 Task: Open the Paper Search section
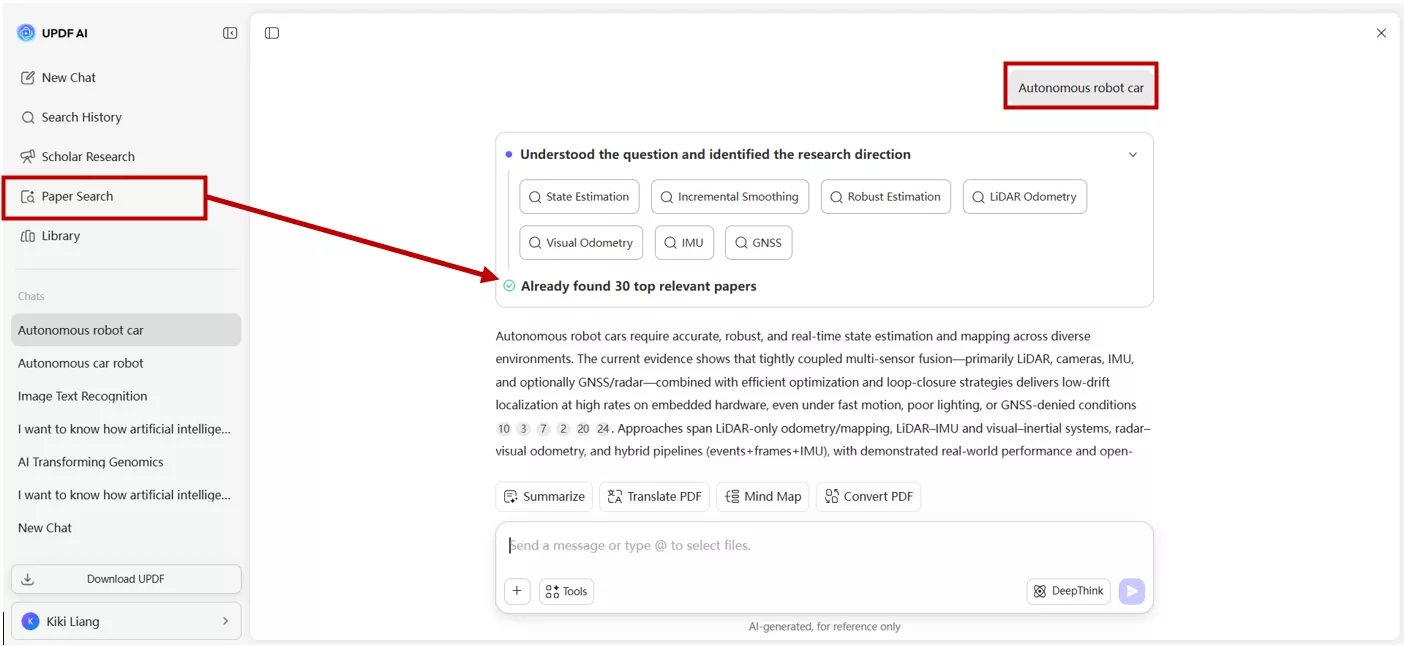coord(77,197)
